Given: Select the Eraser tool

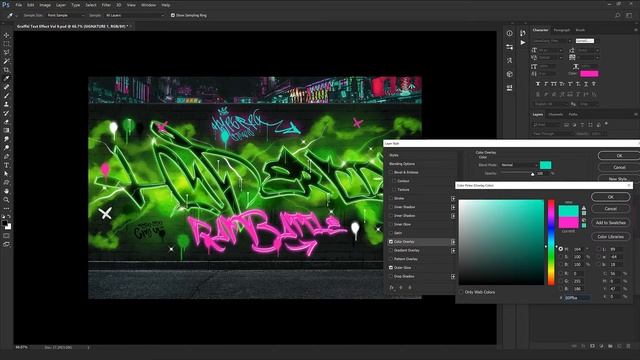Looking at the screenshot, I should pyautogui.click(x=7, y=122).
